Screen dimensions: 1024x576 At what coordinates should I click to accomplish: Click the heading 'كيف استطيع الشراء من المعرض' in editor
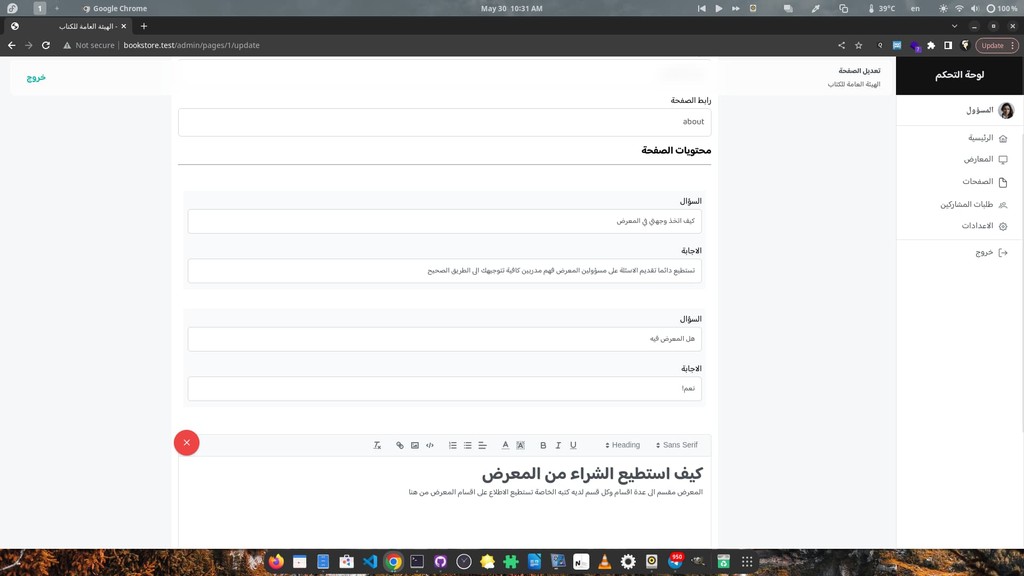(592, 473)
